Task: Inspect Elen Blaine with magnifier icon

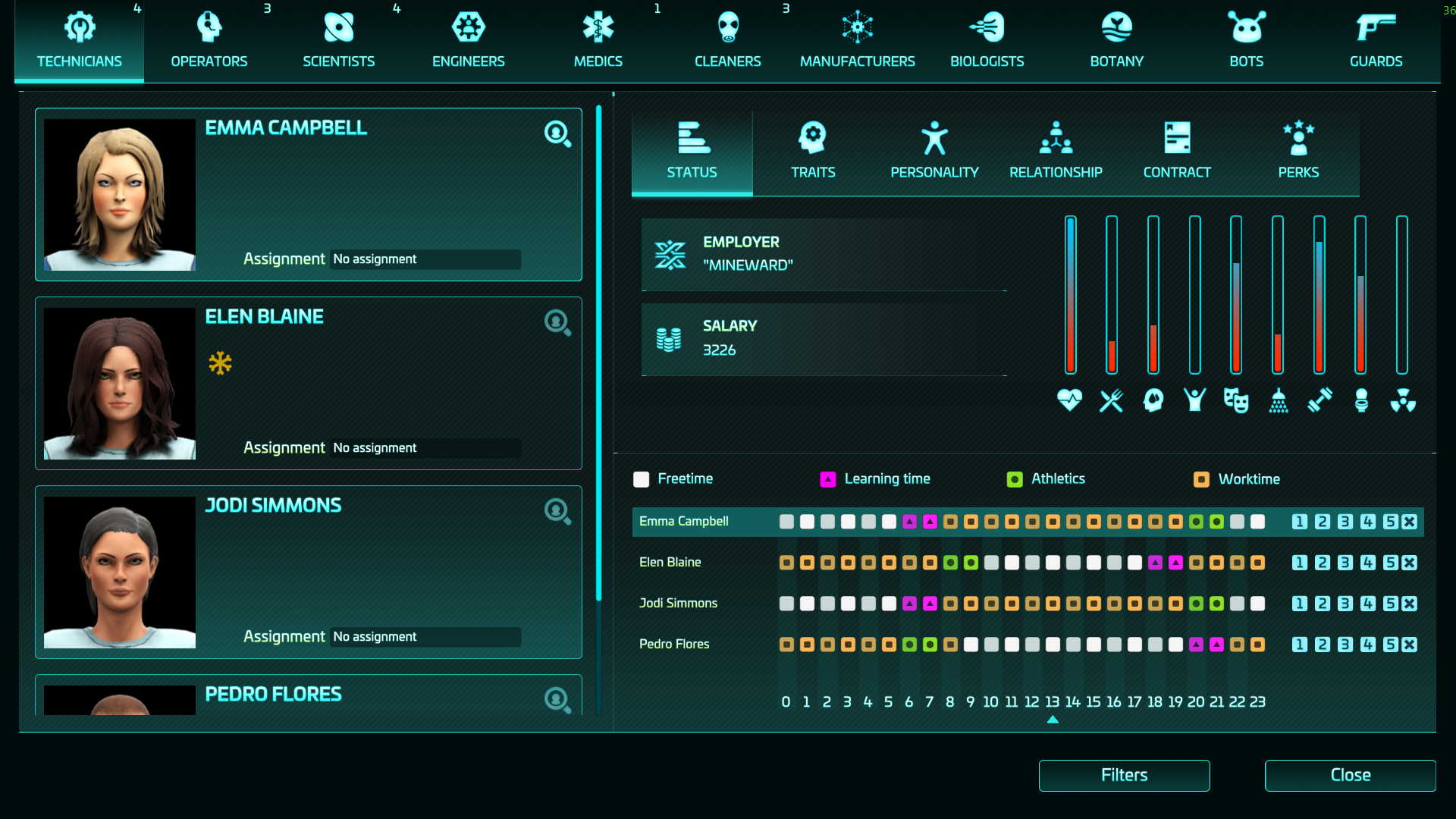Action: [557, 323]
